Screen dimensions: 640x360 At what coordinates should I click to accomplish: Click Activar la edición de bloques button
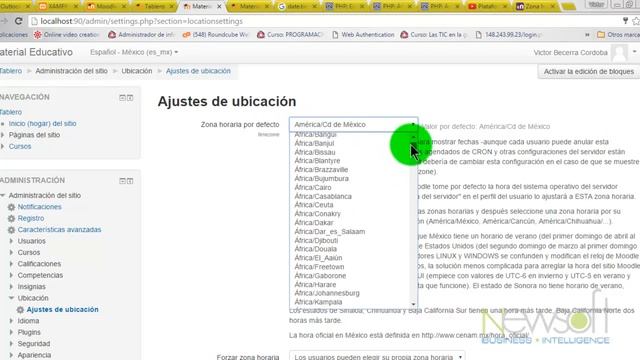point(589,71)
